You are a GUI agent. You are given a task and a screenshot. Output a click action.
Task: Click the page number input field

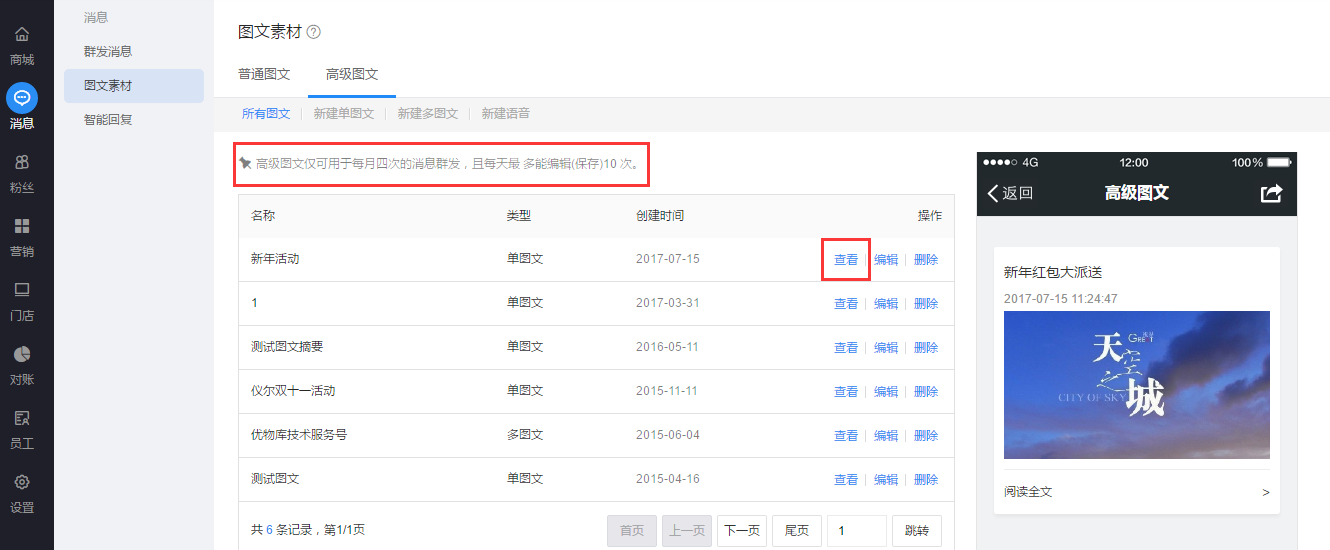[856, 531]
